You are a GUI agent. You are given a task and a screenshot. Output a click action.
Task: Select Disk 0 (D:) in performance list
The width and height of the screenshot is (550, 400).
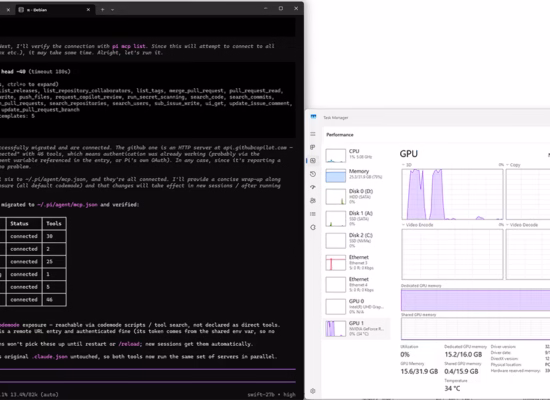click(x=357, y=196)
